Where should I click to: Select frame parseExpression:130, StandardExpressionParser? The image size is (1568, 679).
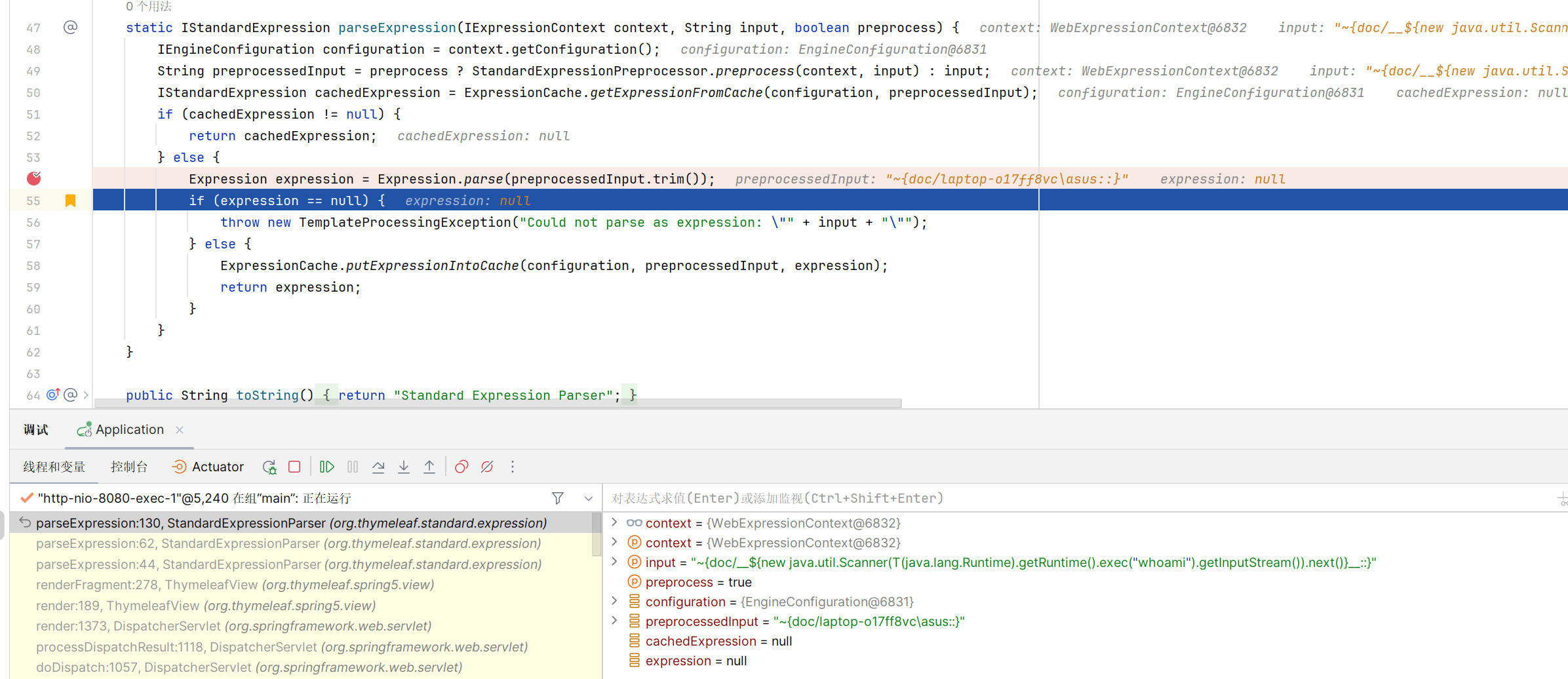pyautogui.click(x=302, y=523)
